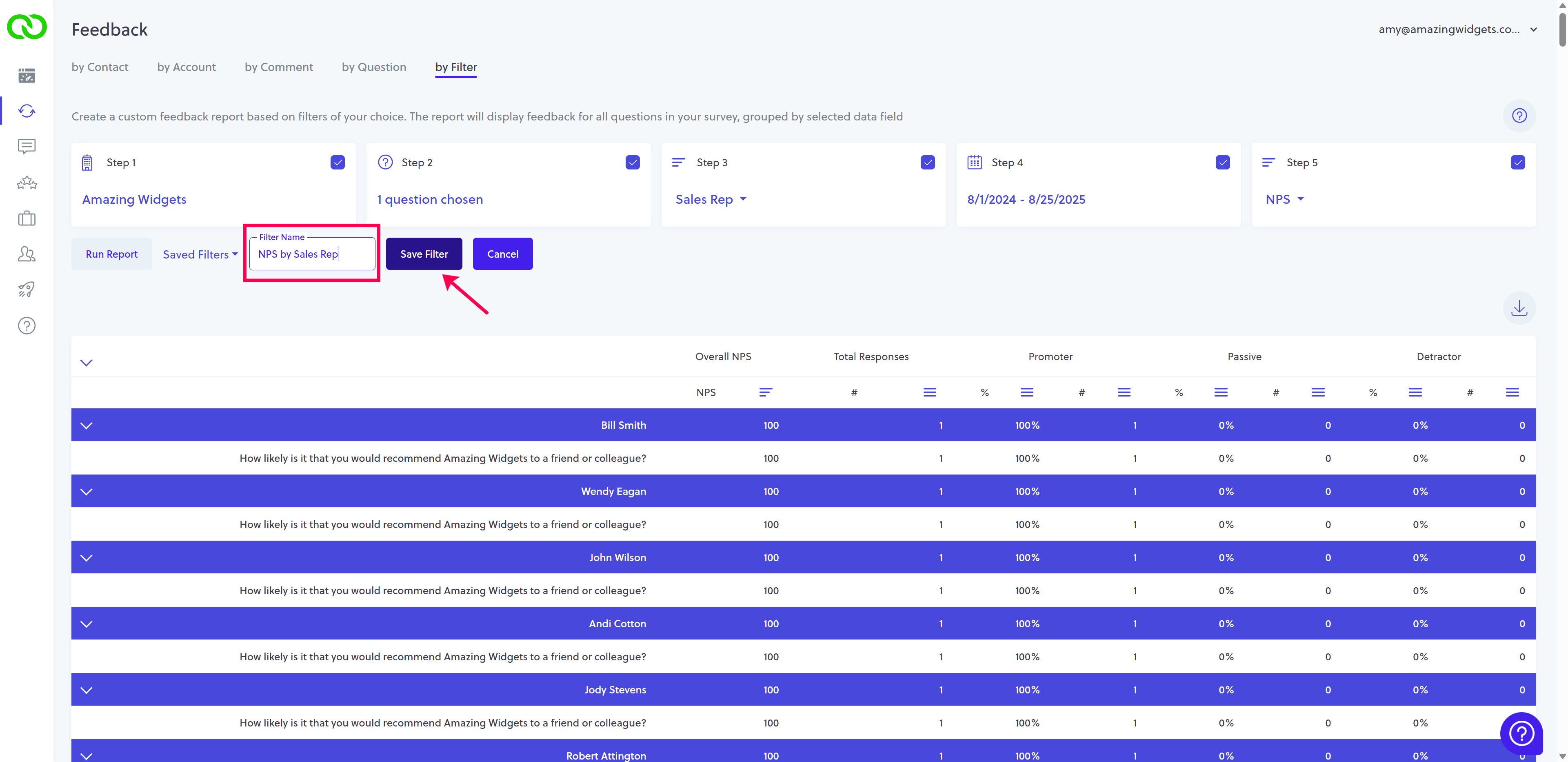Open the briefcase accounts icon in sidebar
Viewport: 1568px width, 762px height.
point(27,218)
